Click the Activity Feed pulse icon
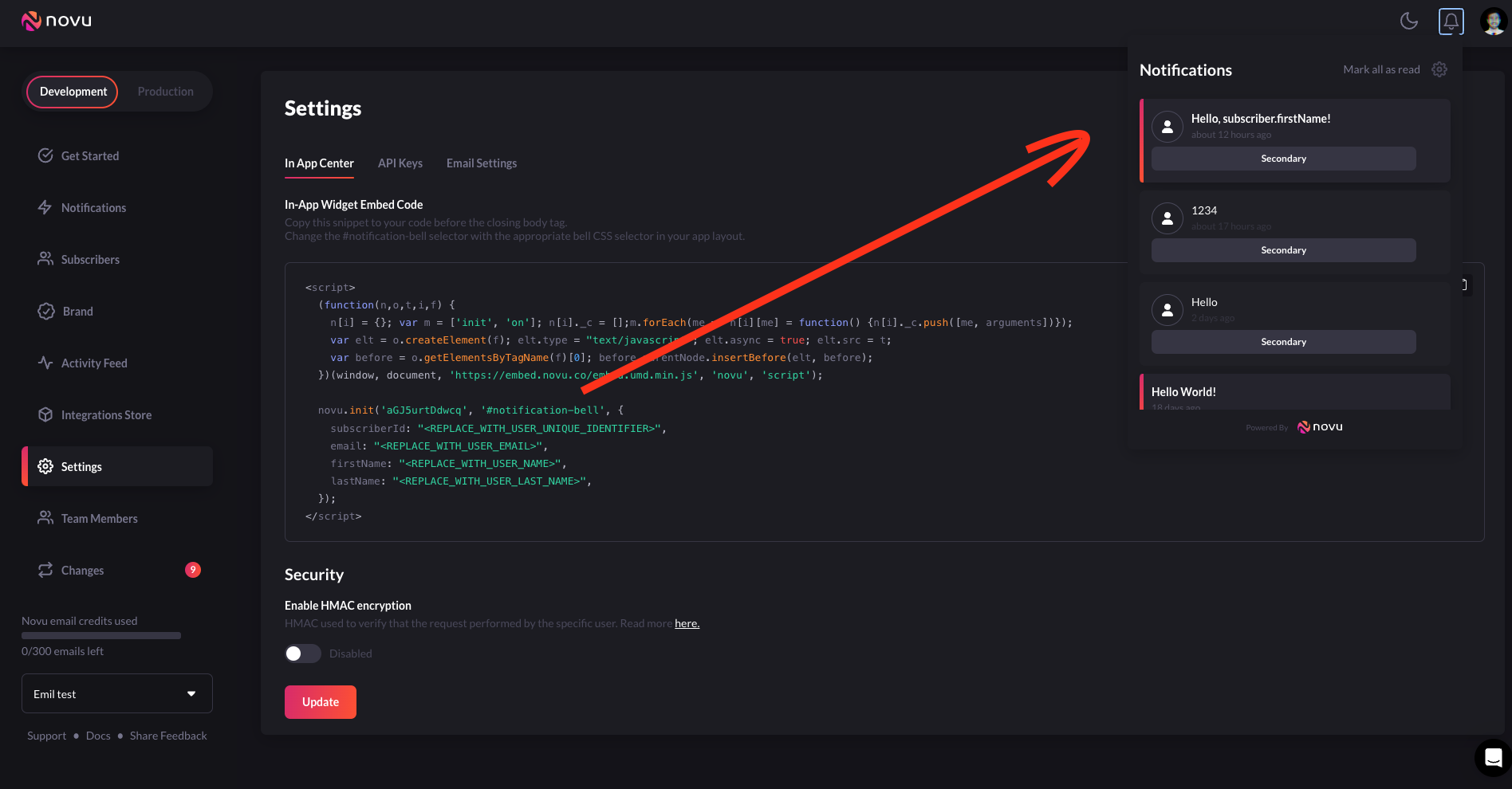The width and height of the screenshot is (1512, 789). point(45,363)
